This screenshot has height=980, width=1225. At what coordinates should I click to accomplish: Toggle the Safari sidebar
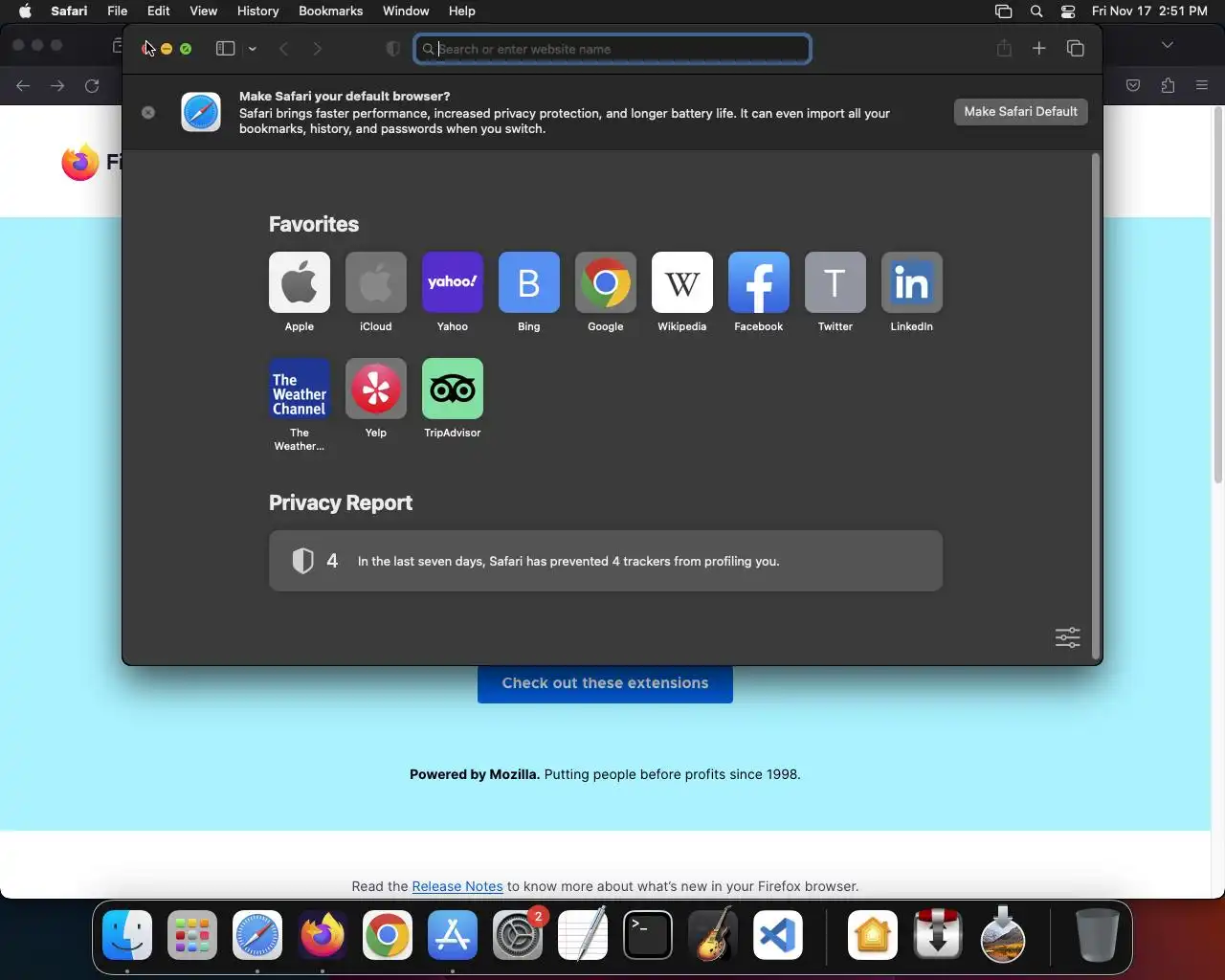click(226, 49)
